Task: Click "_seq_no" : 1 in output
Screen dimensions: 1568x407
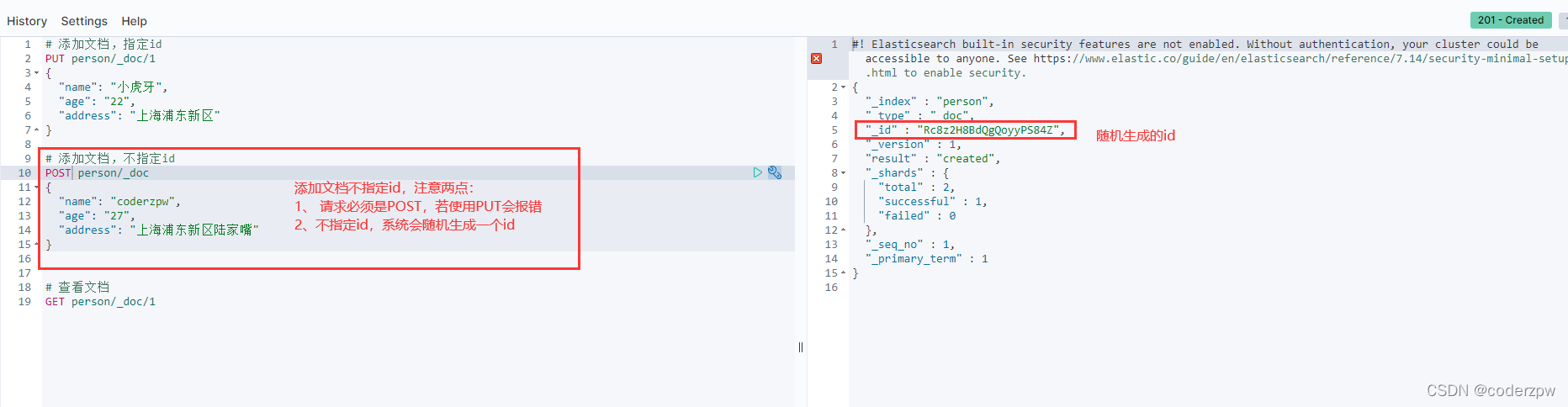Action: coord(910,245)
